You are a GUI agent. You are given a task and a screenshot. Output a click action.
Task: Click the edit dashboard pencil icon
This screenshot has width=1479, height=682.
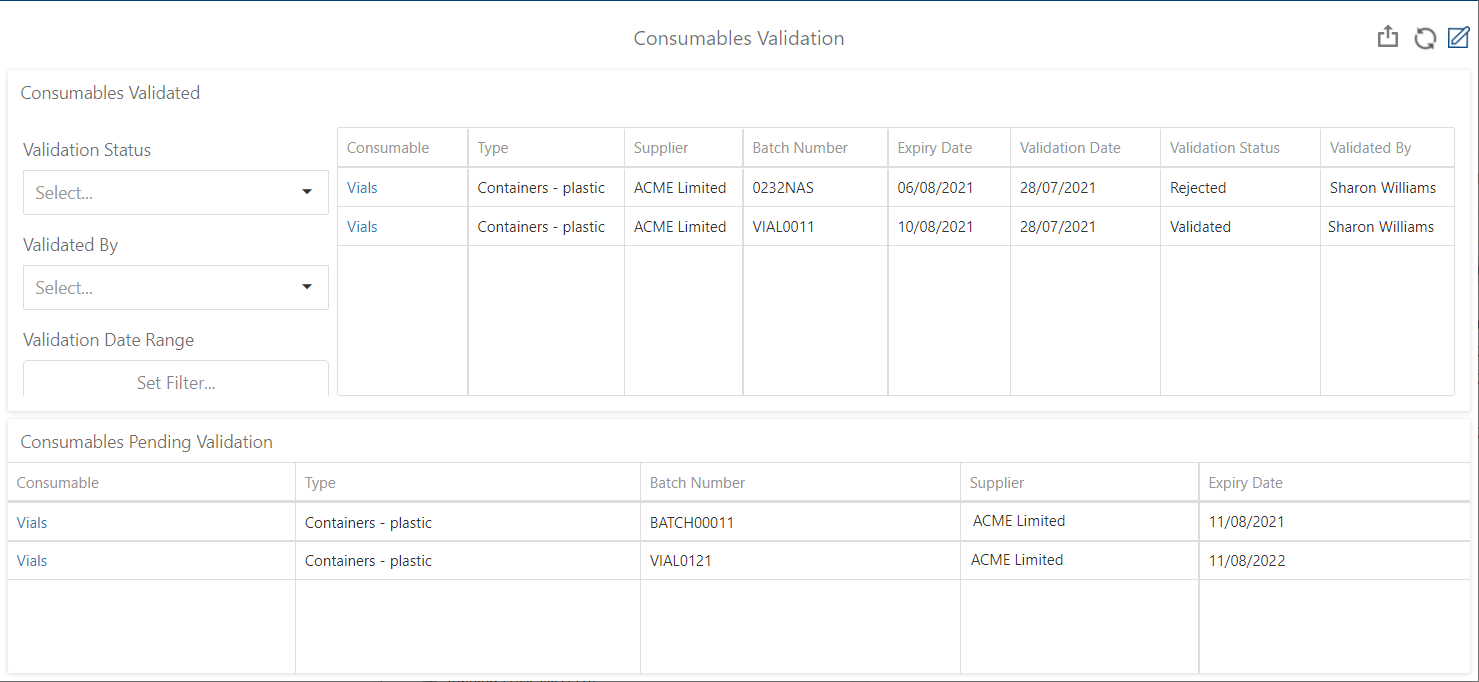click(x=1458, y=38)
